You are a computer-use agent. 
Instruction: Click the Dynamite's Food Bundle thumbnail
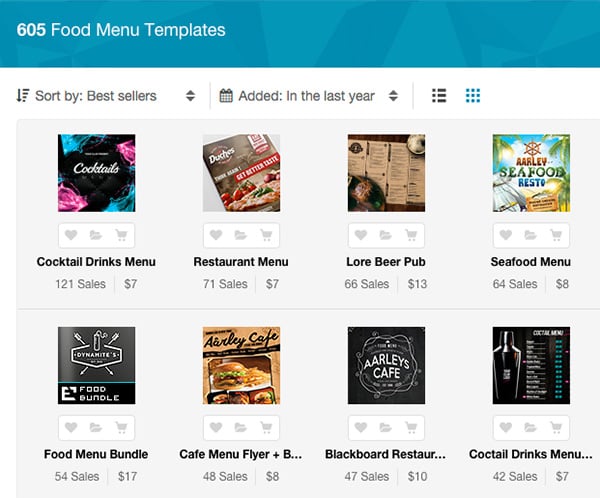(x=96, y=366)
